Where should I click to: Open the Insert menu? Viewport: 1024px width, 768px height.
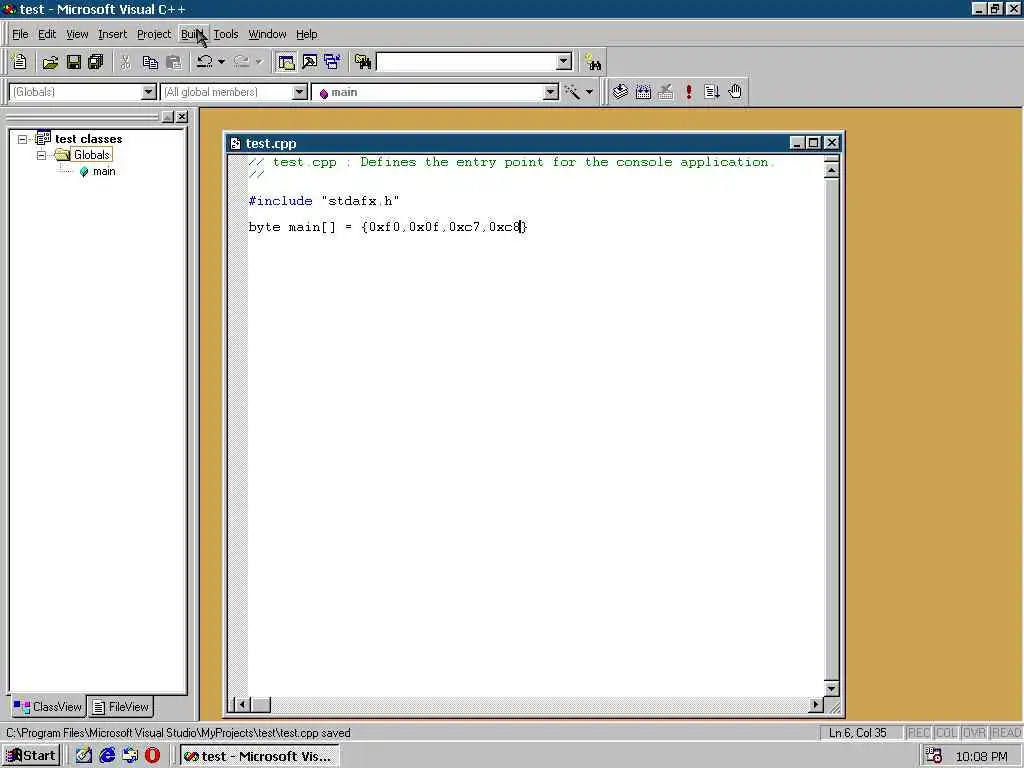click(112, 35)
